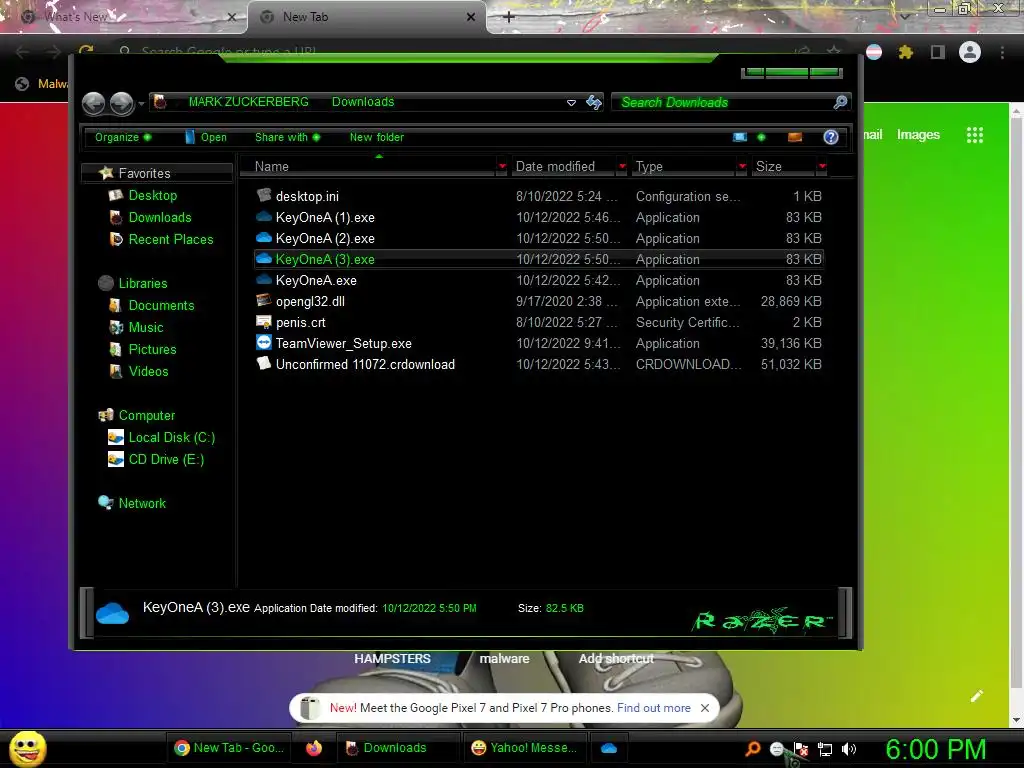The image size is (1024, 768).
Task: Select the opengl32.dll file icon
Action: point(264,300)
